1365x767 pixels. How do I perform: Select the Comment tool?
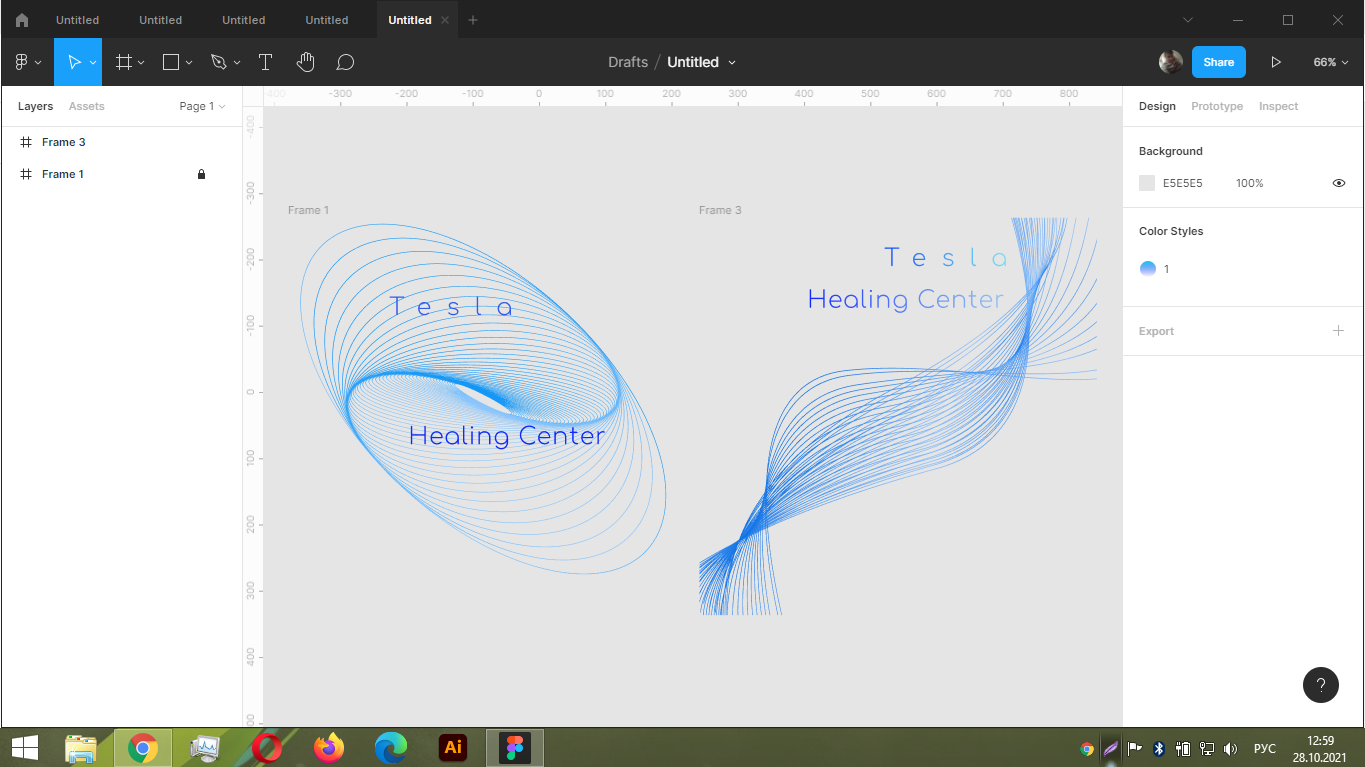(x=345, y=62)
